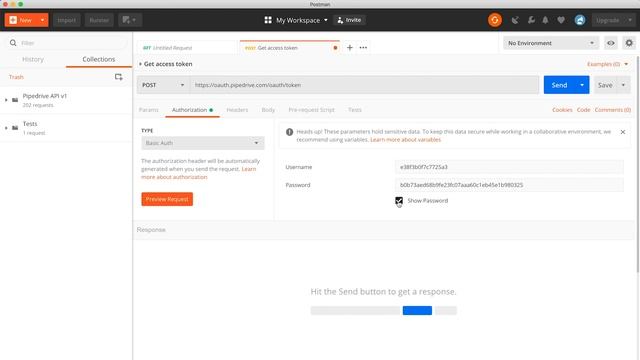This screenshot has width=640, height=360.
Task: Open the Upgrade dropdown arrow
Action: click(x=630, y=20)
